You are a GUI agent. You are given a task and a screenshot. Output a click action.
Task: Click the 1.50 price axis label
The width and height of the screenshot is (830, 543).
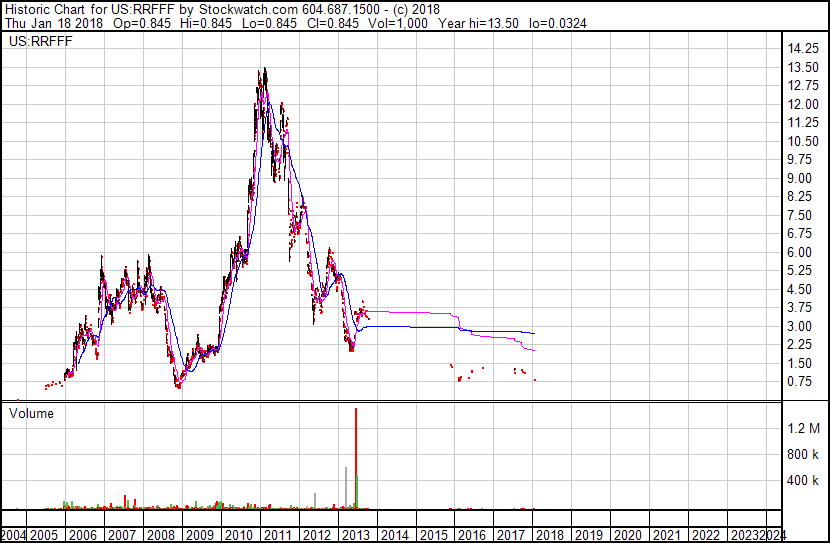point(799,364)
